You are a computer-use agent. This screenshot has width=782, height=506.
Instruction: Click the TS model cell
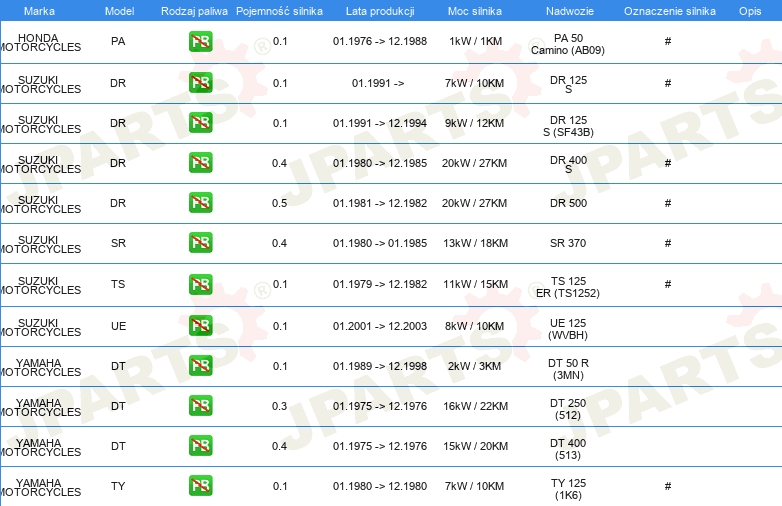[x=118, y=284]
